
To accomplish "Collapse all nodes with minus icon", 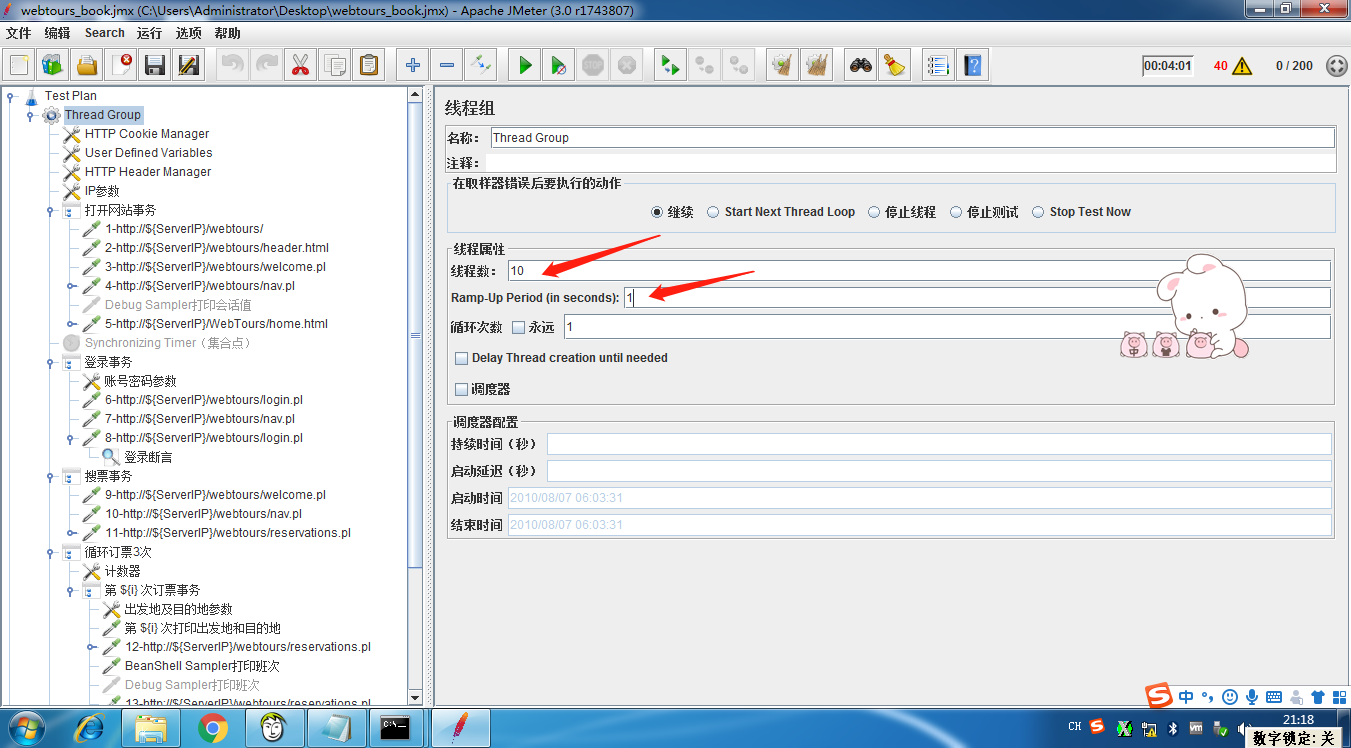I will coord(447,66).
